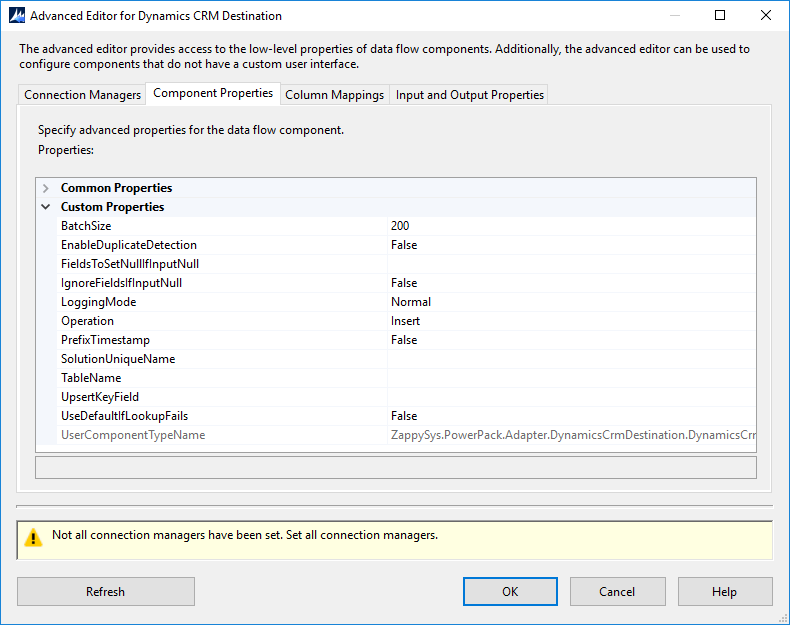Screen dimensions: 790x625
Task: Click the Common Properties header text
Action: pyautogui.click(x=116, y=188)
